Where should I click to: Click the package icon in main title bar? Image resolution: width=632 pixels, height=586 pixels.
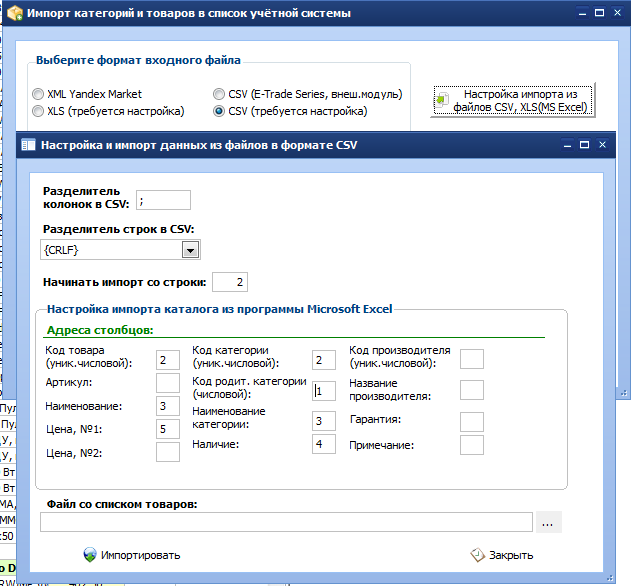[15, 13]
